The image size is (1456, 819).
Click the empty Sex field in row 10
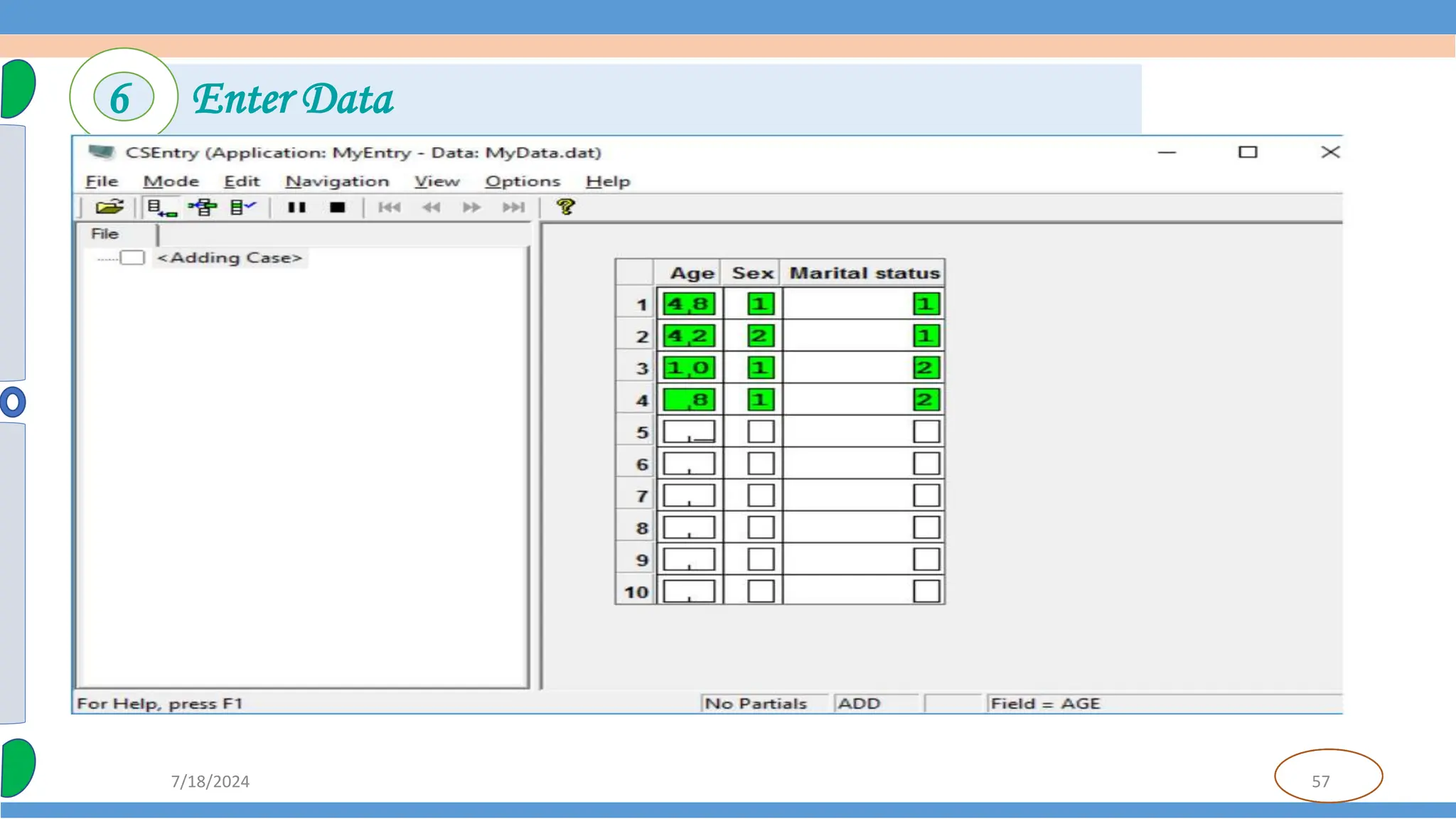point(761,591)
